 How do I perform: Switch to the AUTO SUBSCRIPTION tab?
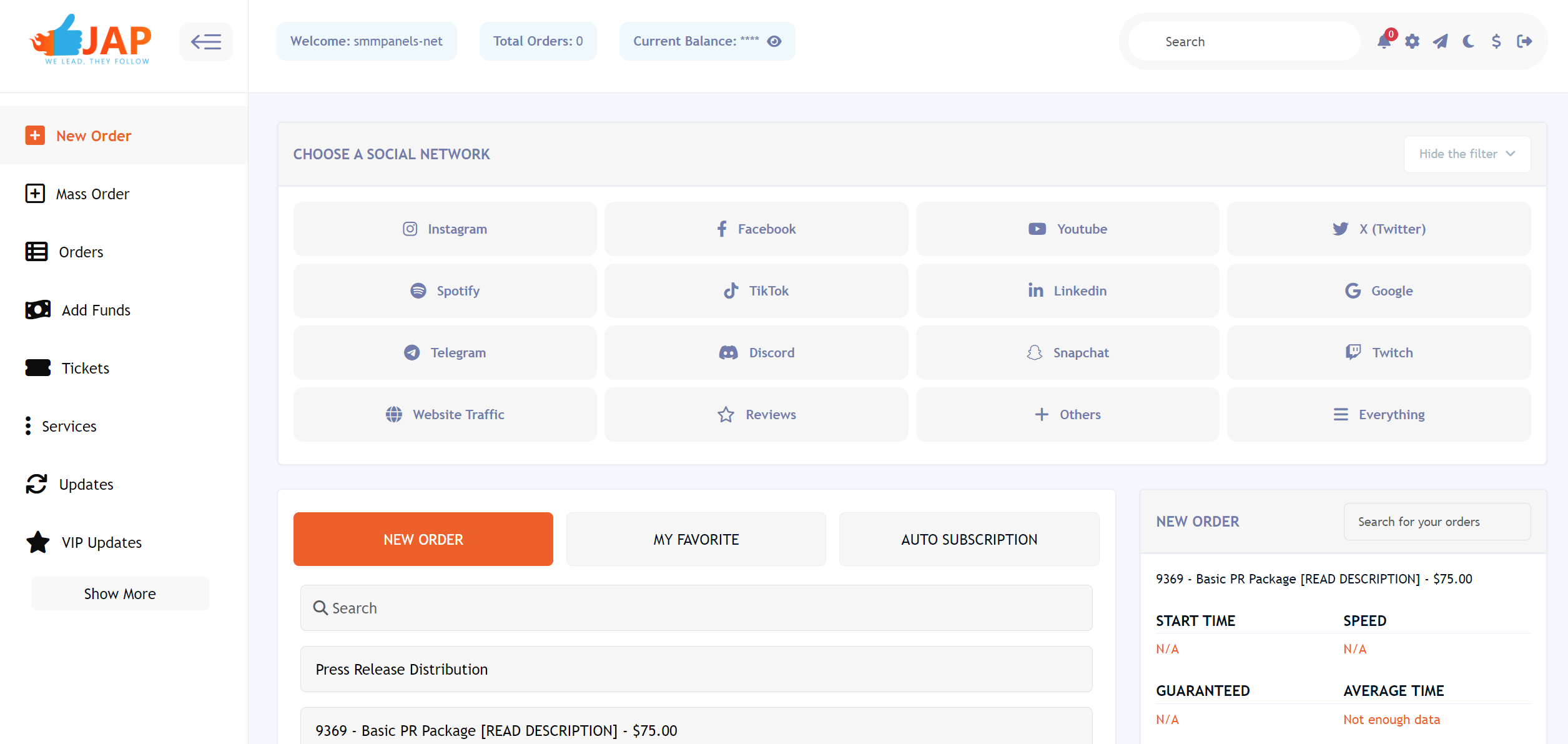tap(969, 539)
